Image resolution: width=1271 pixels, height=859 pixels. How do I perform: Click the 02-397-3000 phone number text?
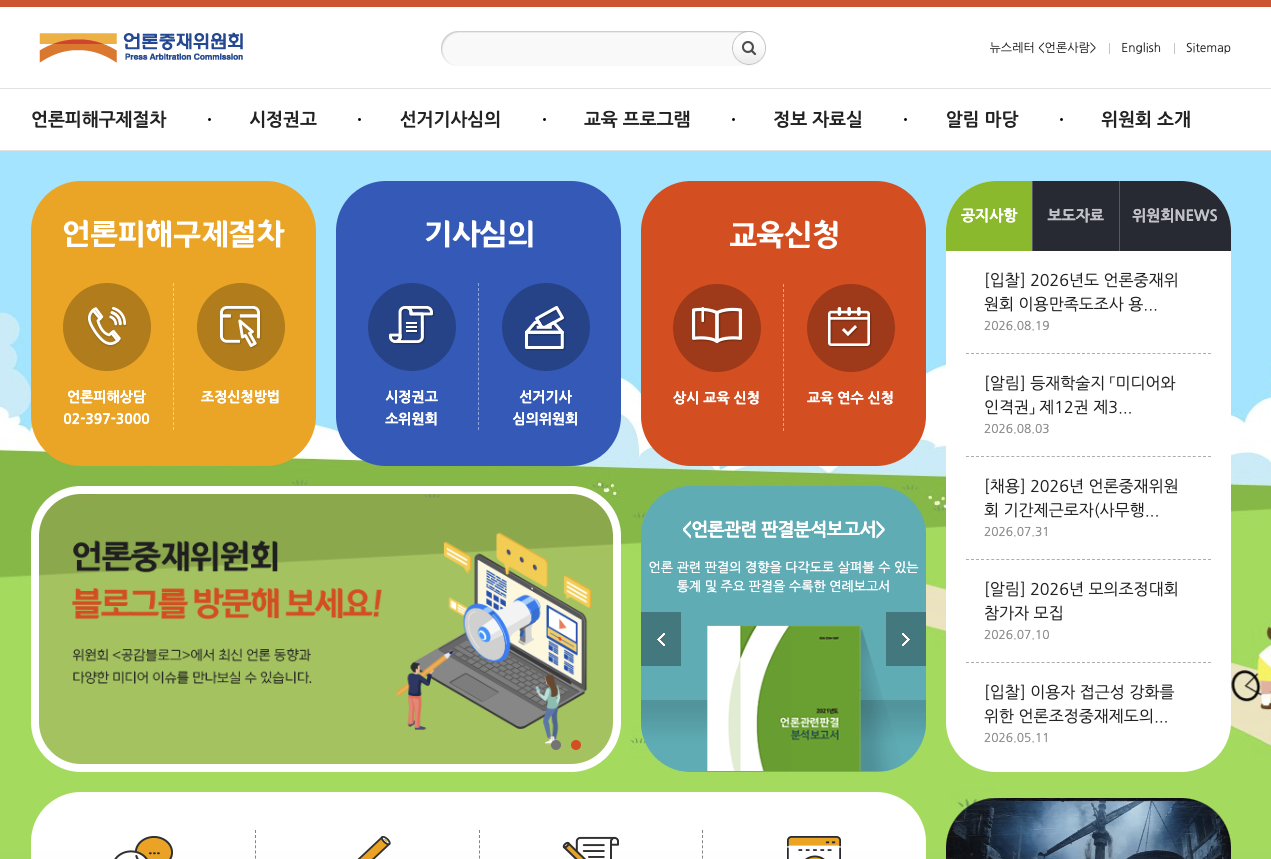106,419
